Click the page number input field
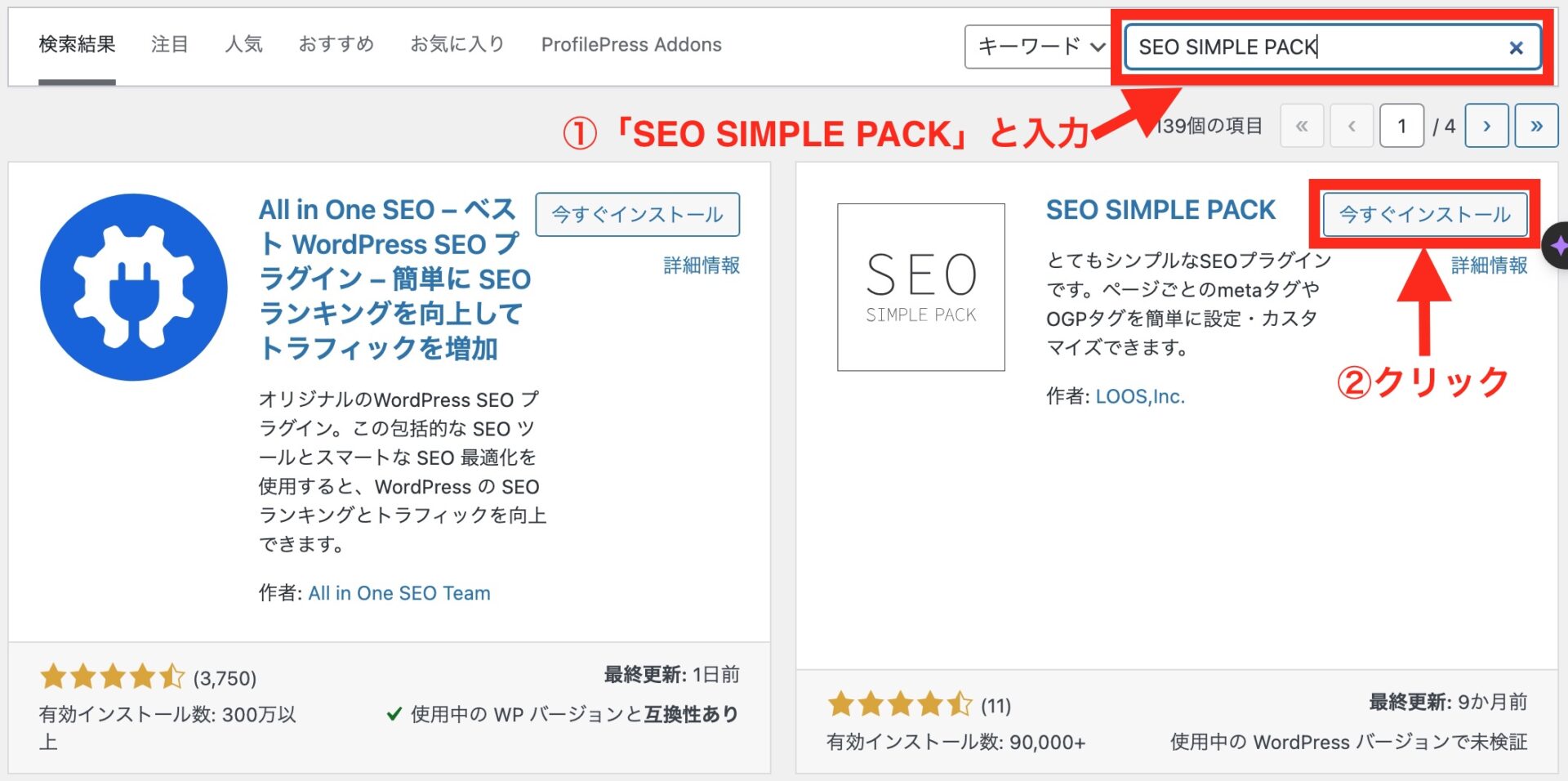1568x781 pixels. (x=1401, y=125)
